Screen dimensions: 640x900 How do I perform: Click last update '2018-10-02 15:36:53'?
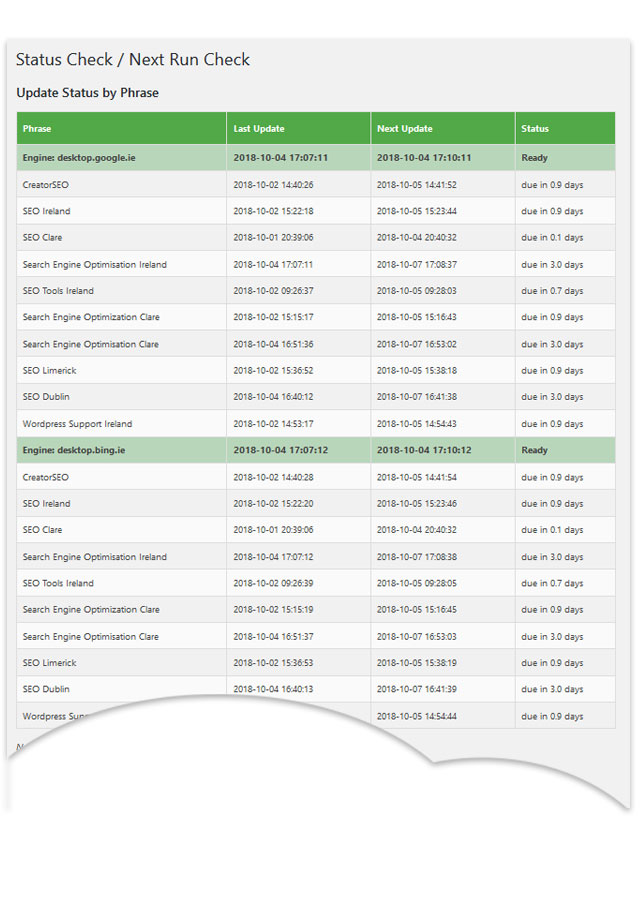tap(273, 663)
